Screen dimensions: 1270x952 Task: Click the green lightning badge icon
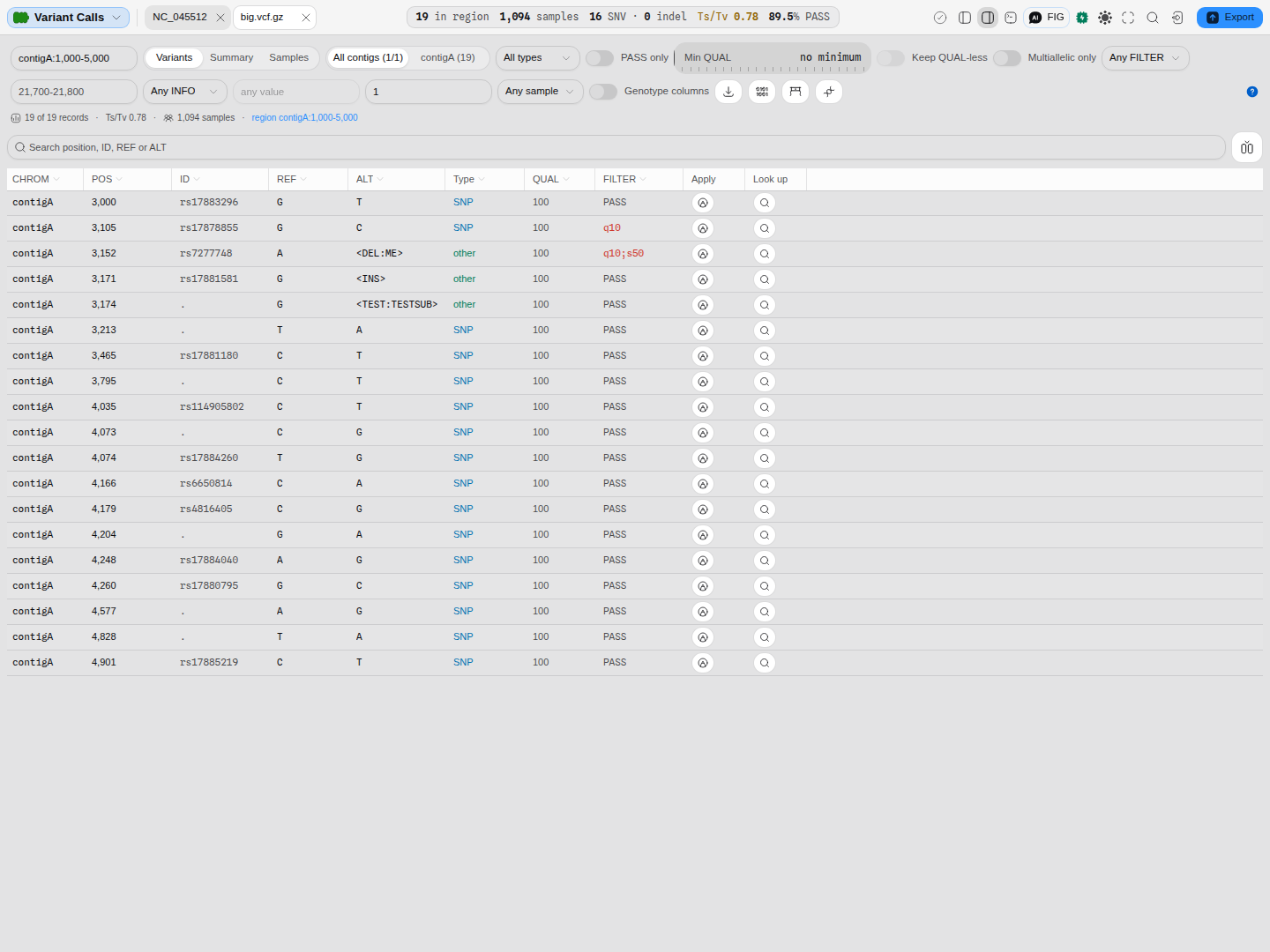coord(1082,18)
